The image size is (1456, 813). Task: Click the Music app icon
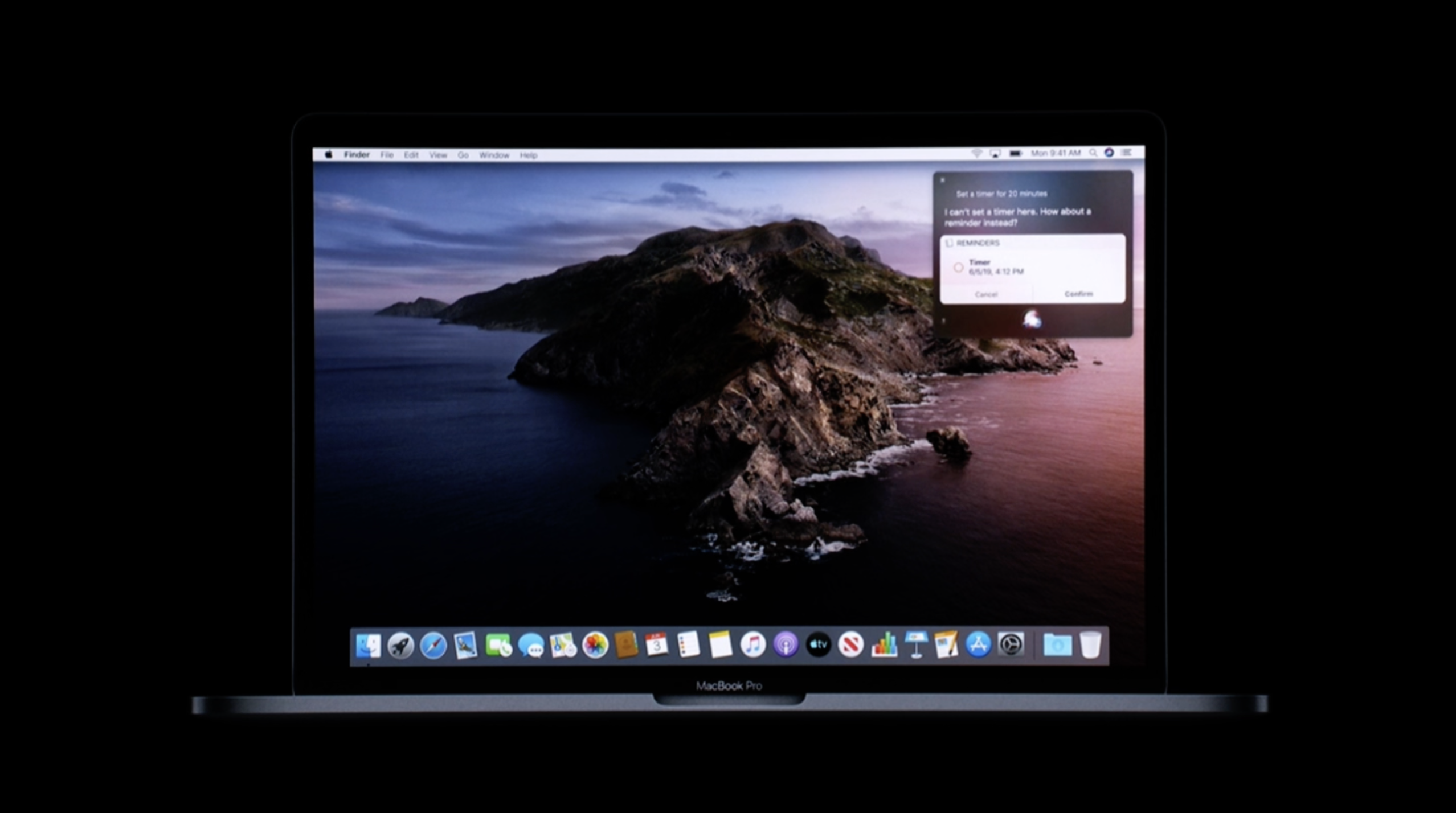click(752, 646)
